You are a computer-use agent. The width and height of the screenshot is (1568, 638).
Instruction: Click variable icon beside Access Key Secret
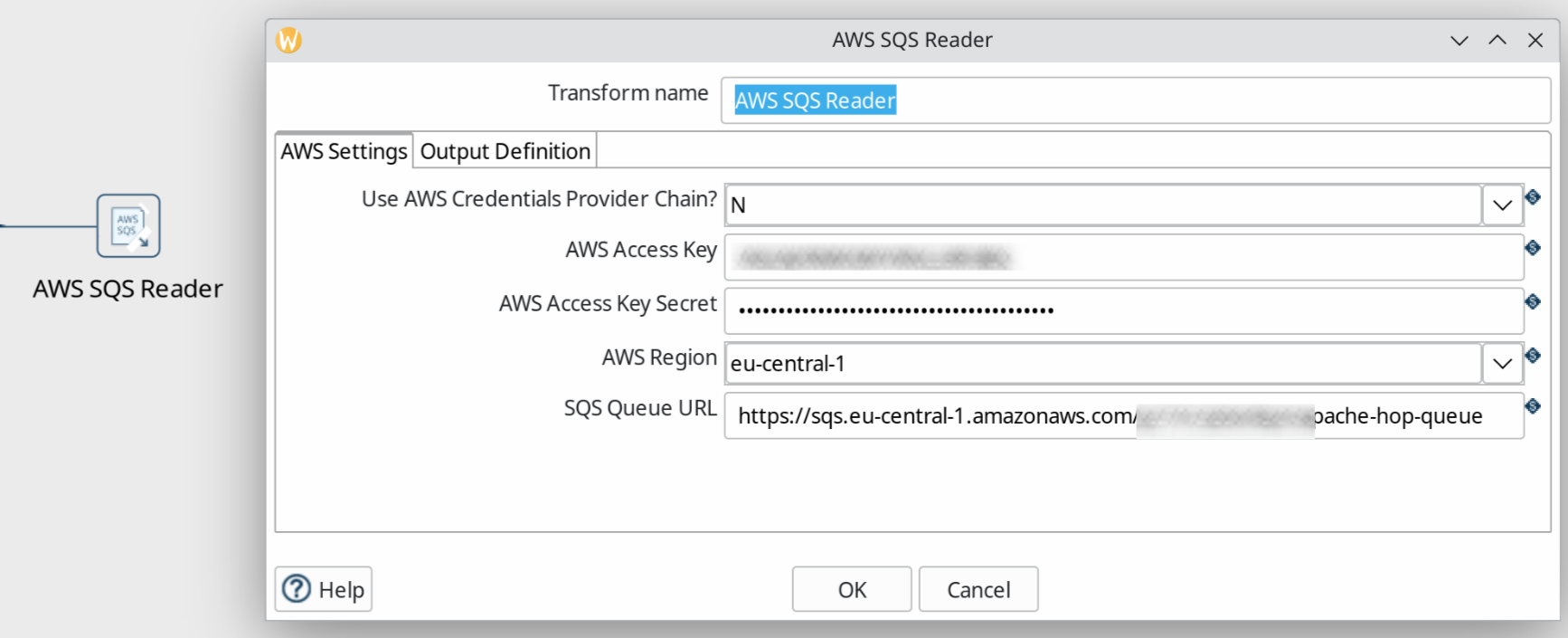click(x=1533, y=301)
